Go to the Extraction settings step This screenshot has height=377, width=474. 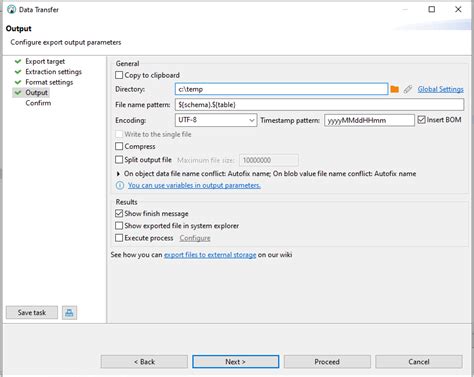click(53, 72)
